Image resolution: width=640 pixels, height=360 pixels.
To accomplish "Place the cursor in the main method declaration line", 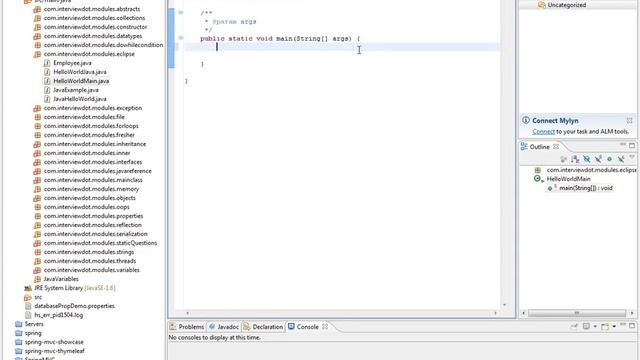I will [280, 38].
